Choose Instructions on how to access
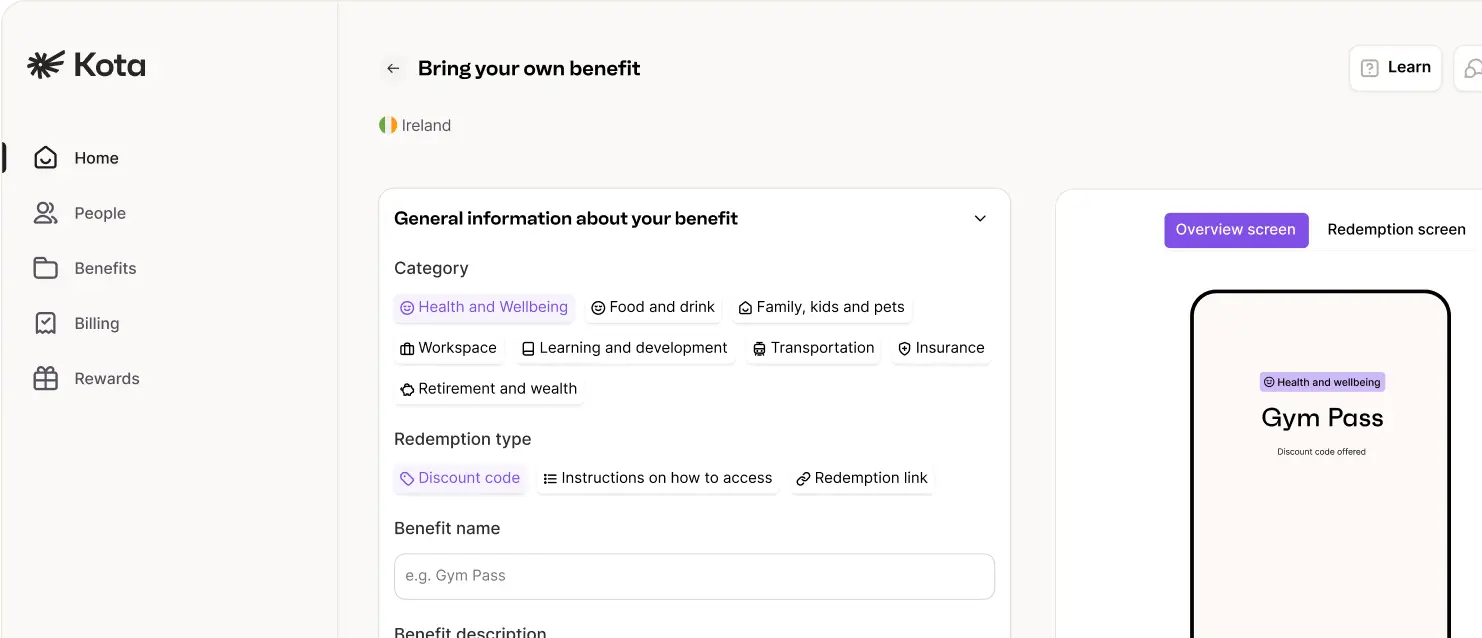The image size is (1482, 638). pyautogui.click(x=658, y=478)
